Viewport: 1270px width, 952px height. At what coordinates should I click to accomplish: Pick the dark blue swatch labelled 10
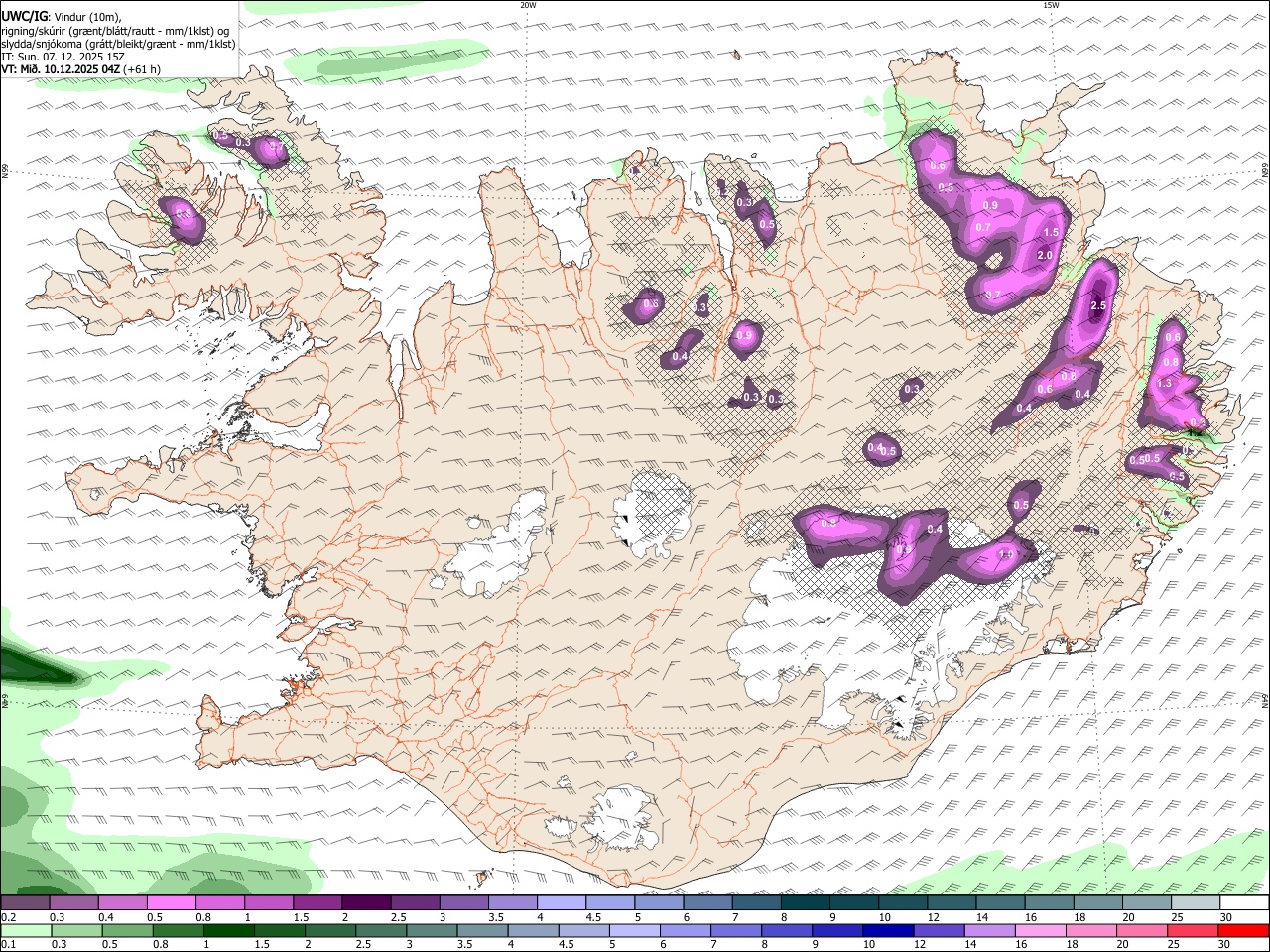[886, 931]
